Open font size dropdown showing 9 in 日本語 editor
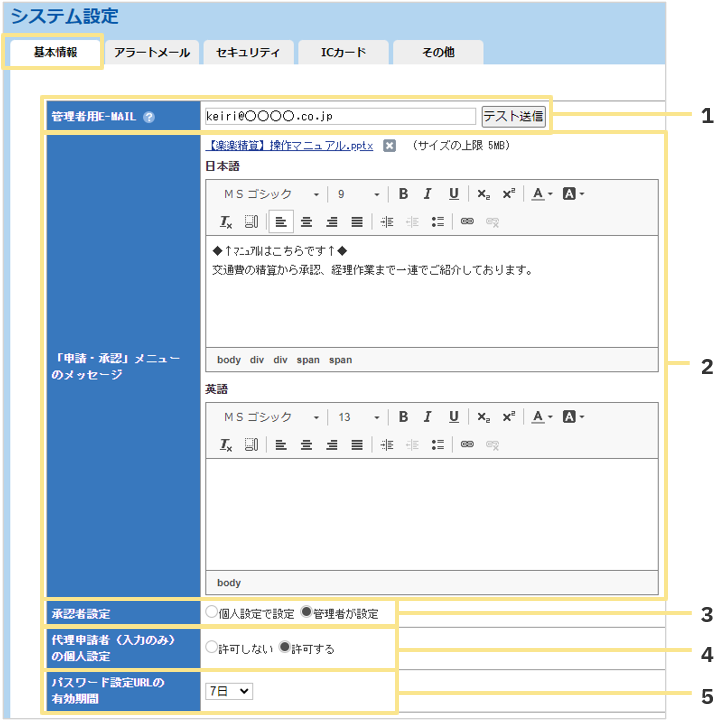The image size is (724, 722). click(358, 194)
